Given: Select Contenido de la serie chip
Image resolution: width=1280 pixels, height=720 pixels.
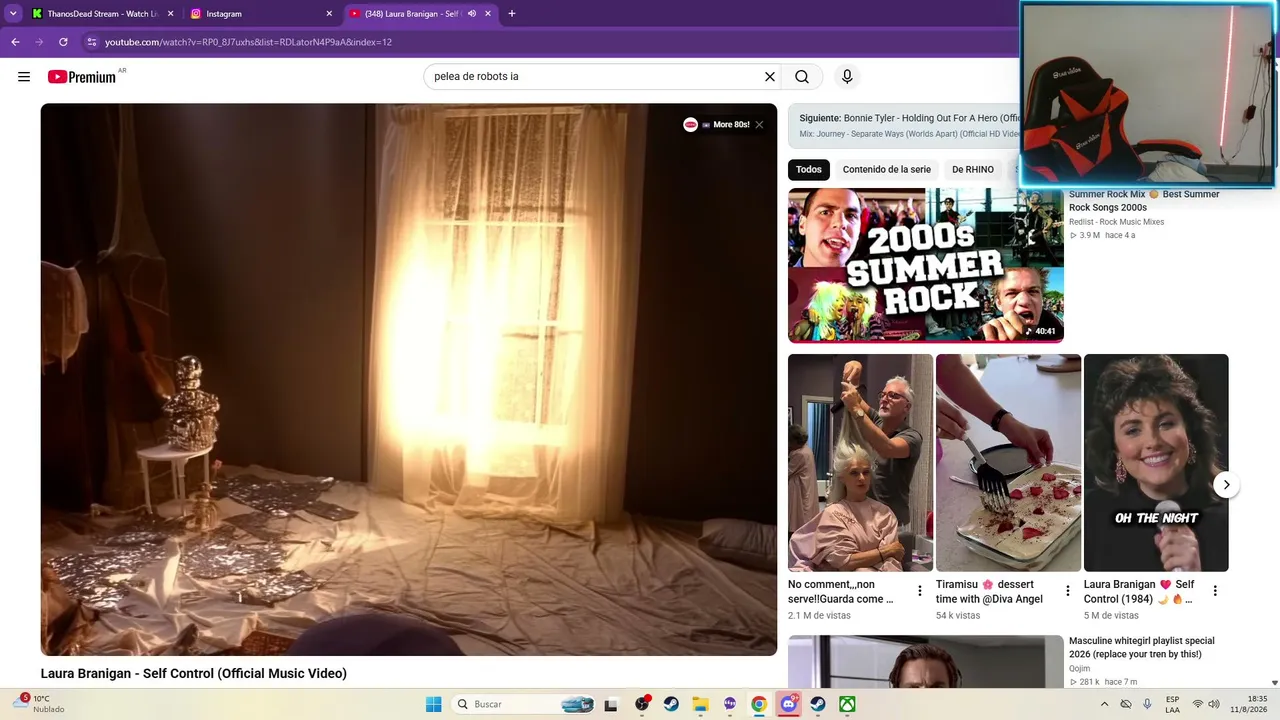Looking at the screenshot, I should (887, 170).
